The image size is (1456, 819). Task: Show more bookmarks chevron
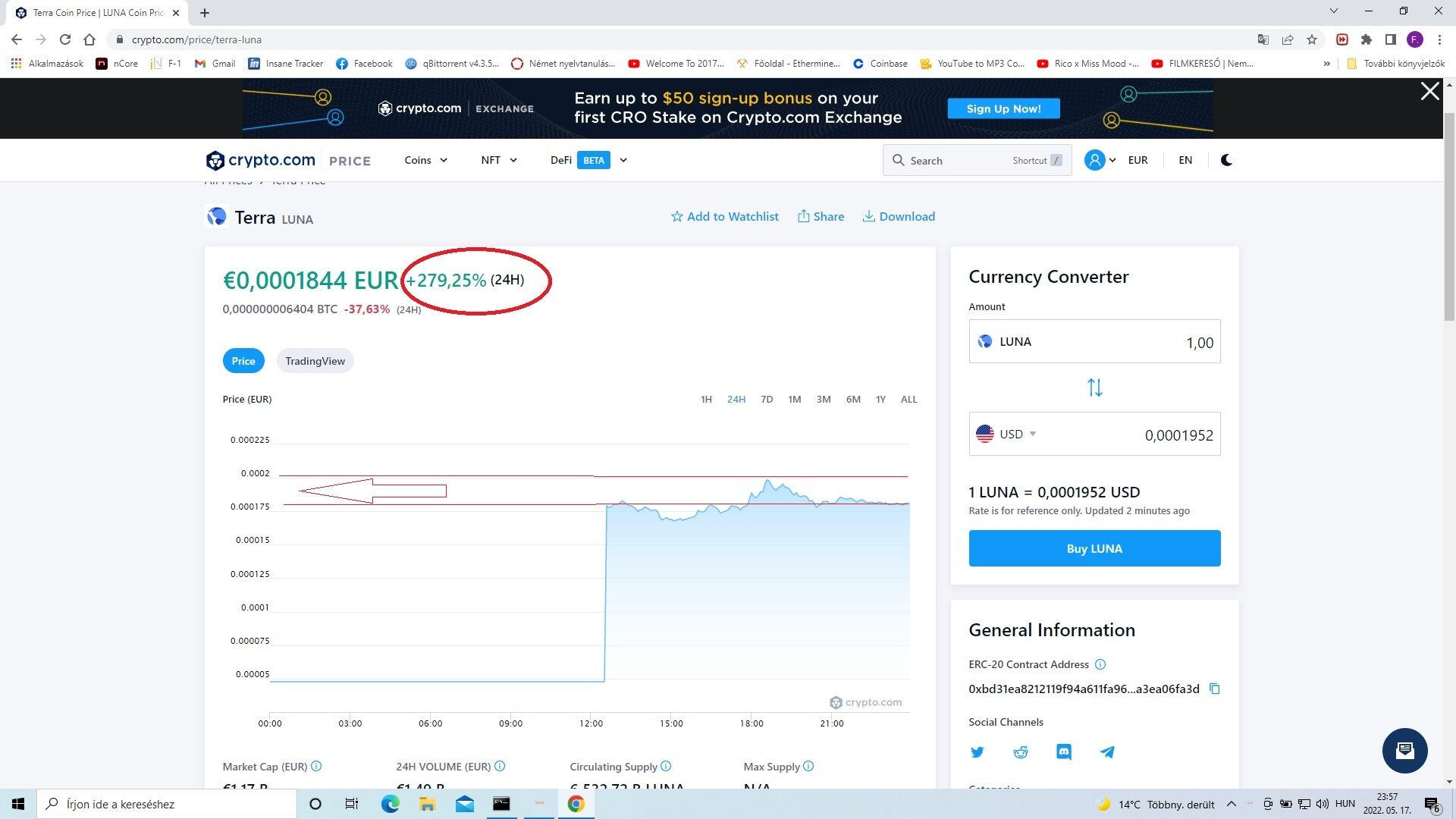click(1326, 64)
